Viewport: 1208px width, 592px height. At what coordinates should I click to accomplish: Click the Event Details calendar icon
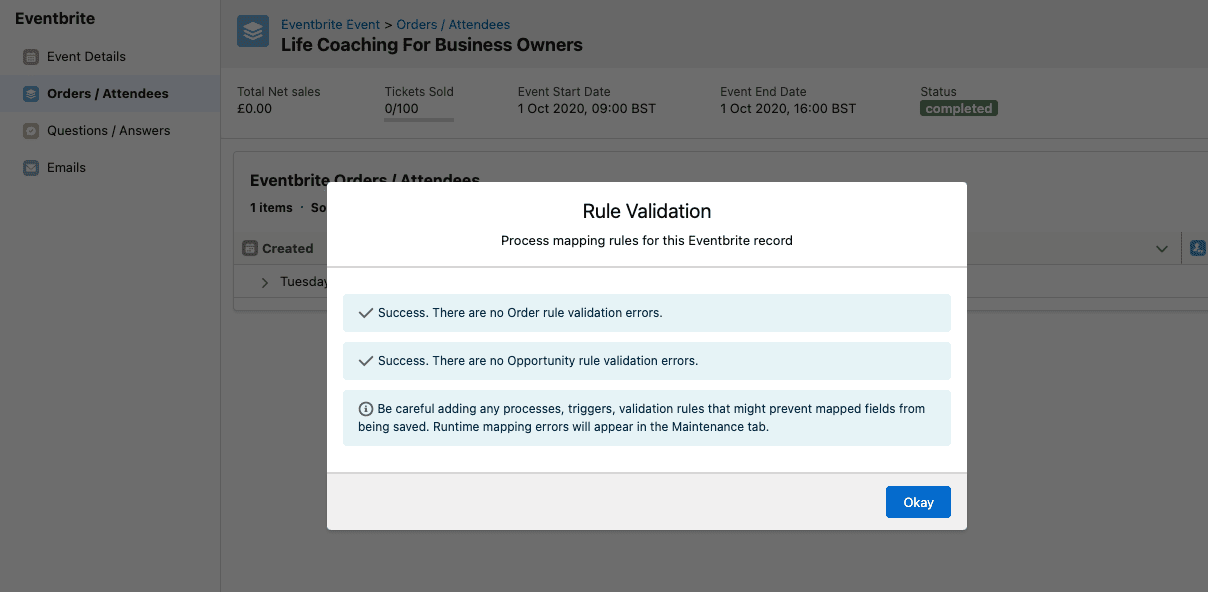point(31,57)
